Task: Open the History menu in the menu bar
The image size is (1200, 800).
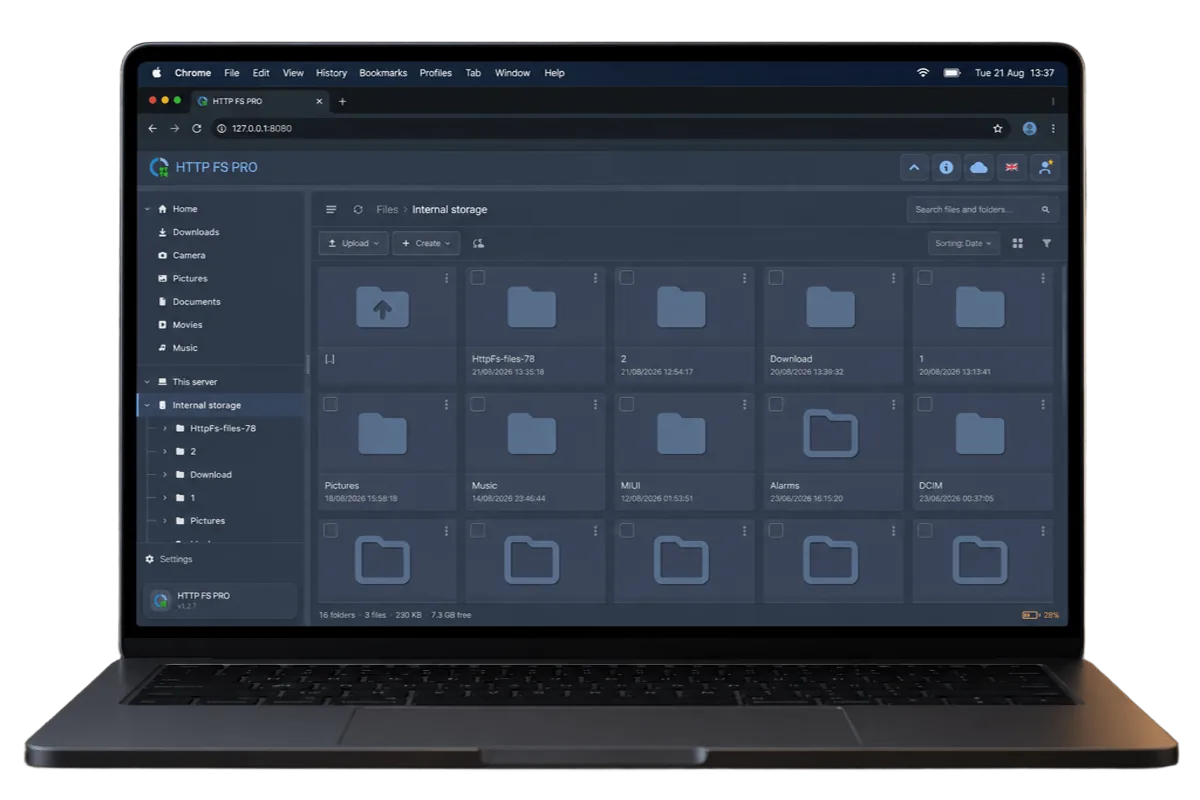Action: (x=331, y=73)
